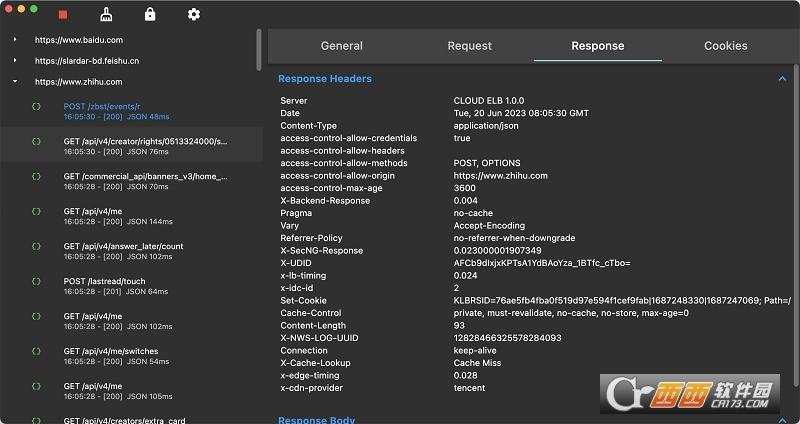Open the Cookies tab

726,46
